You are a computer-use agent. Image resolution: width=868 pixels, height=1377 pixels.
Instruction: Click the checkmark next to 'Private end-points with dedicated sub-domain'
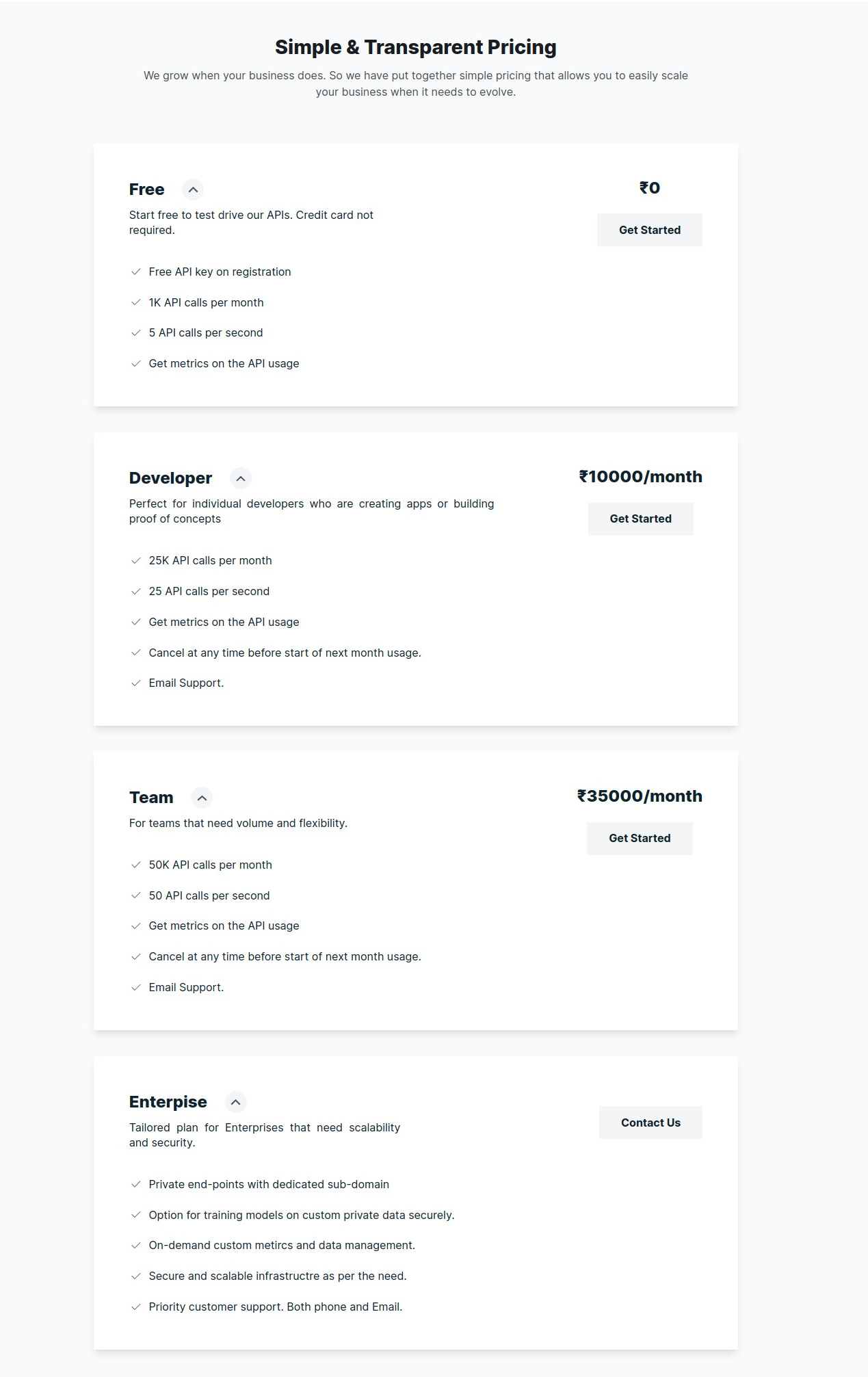(135, 1184)
